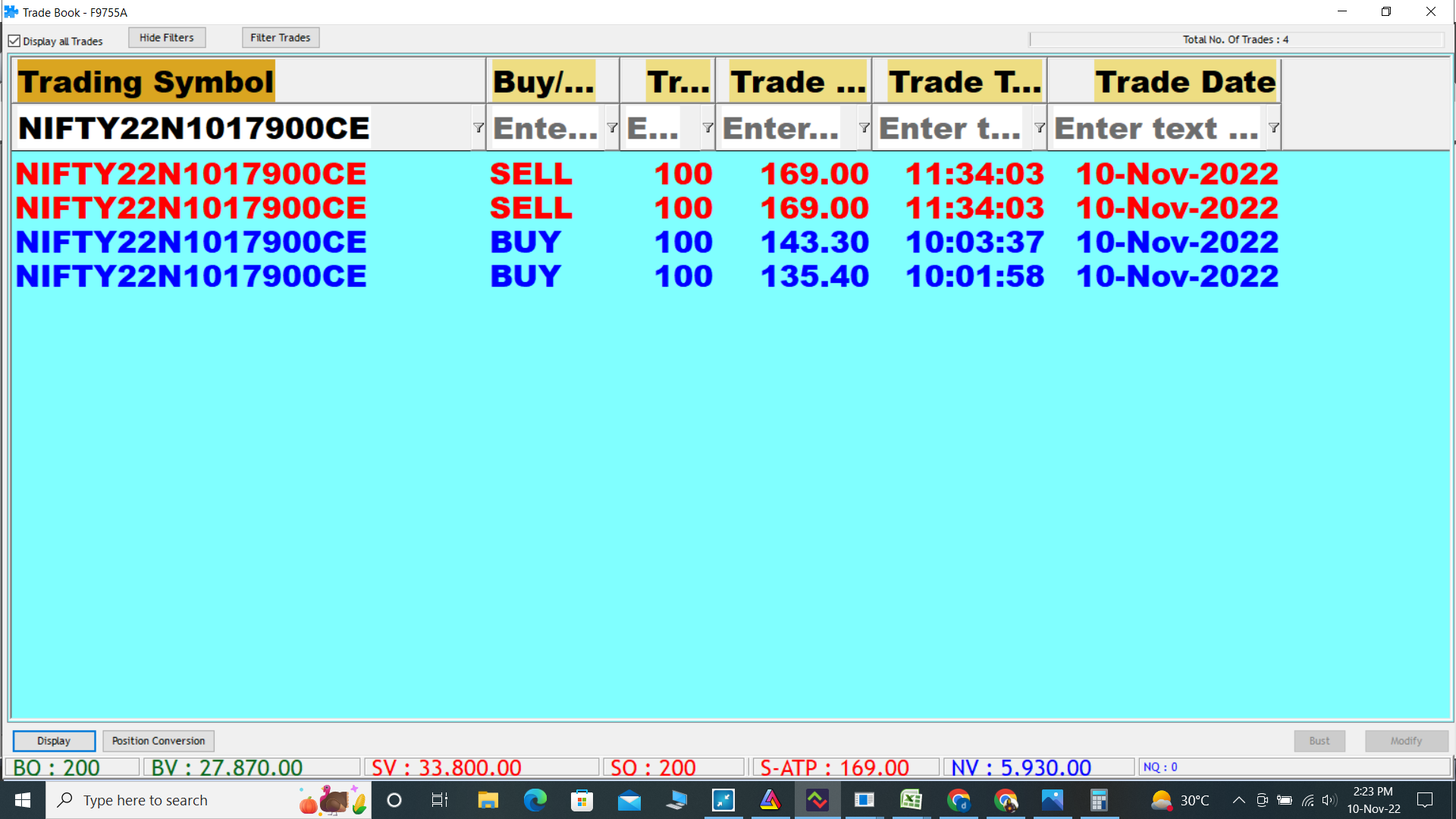The height and width of the screenshot is (819, 1456).
Task: Click the SO : 200 status field
Action: coord(673,767)
